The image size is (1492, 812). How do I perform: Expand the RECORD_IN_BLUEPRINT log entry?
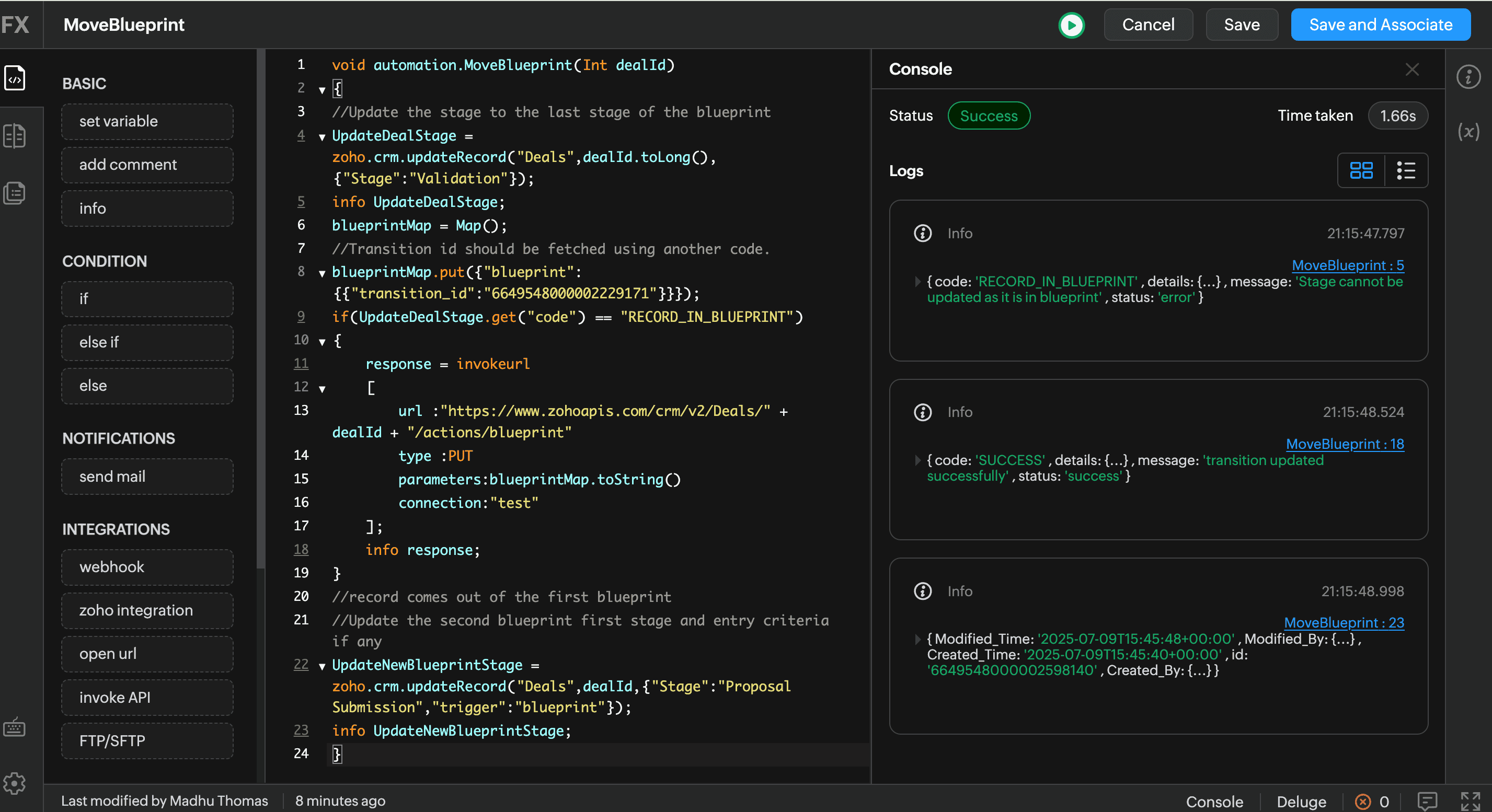[x=917, y=282]
